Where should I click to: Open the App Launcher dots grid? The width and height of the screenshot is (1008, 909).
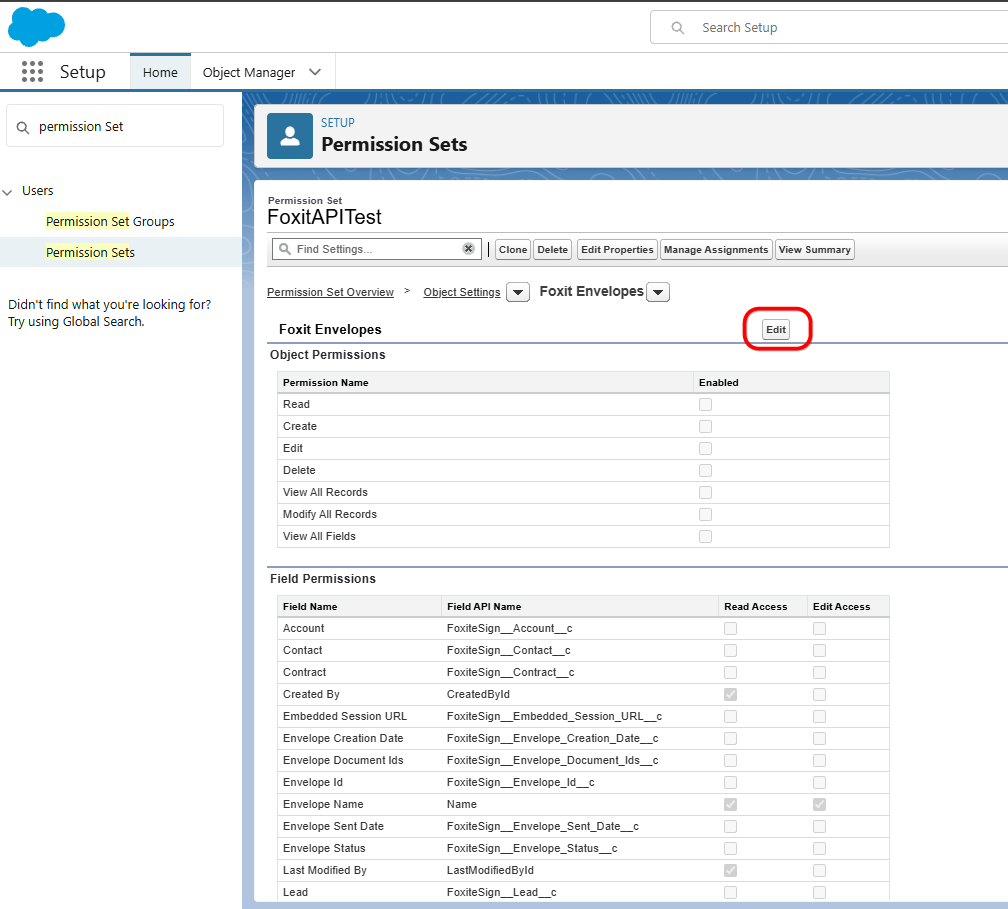(x=32, y=72)
